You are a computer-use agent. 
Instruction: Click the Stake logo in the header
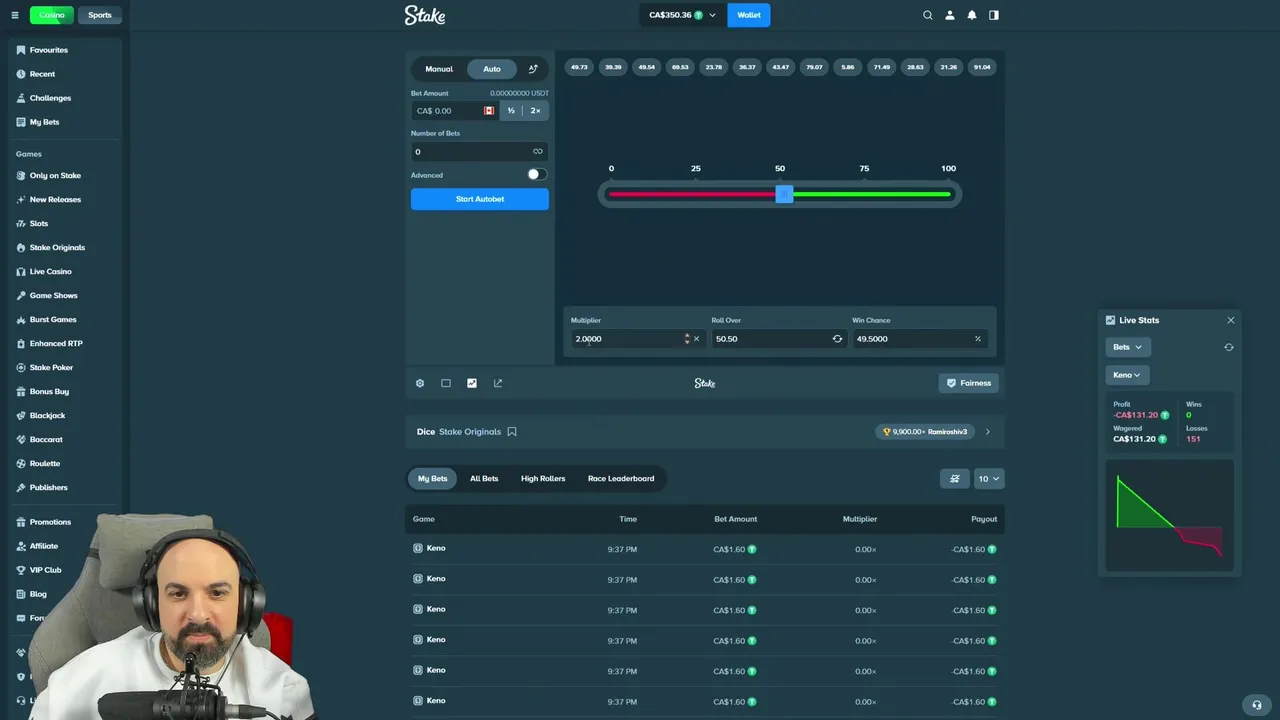(x=425, y=15)
